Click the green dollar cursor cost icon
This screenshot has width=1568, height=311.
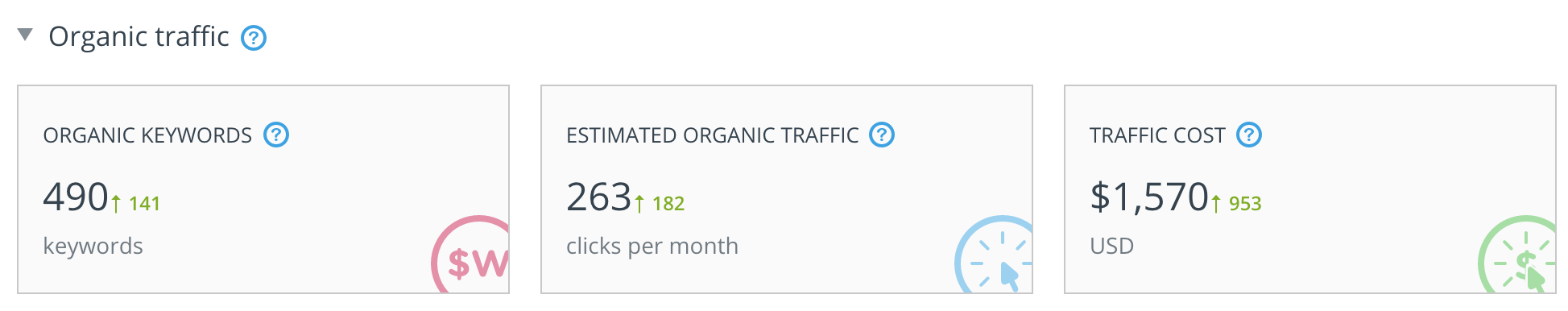1517,255
